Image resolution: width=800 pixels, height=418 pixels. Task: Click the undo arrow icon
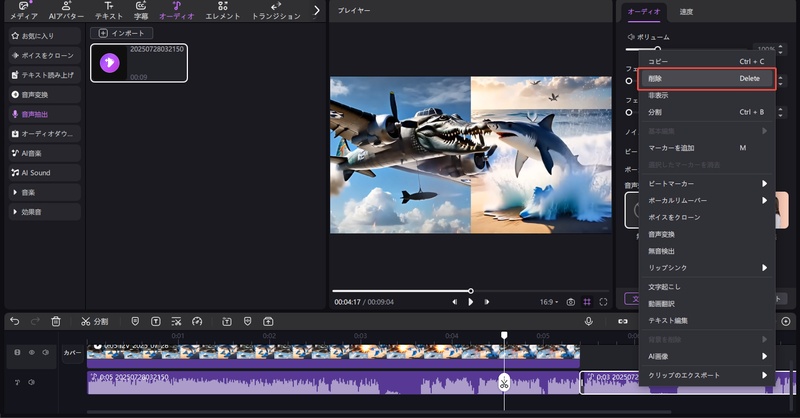point(15,321)
